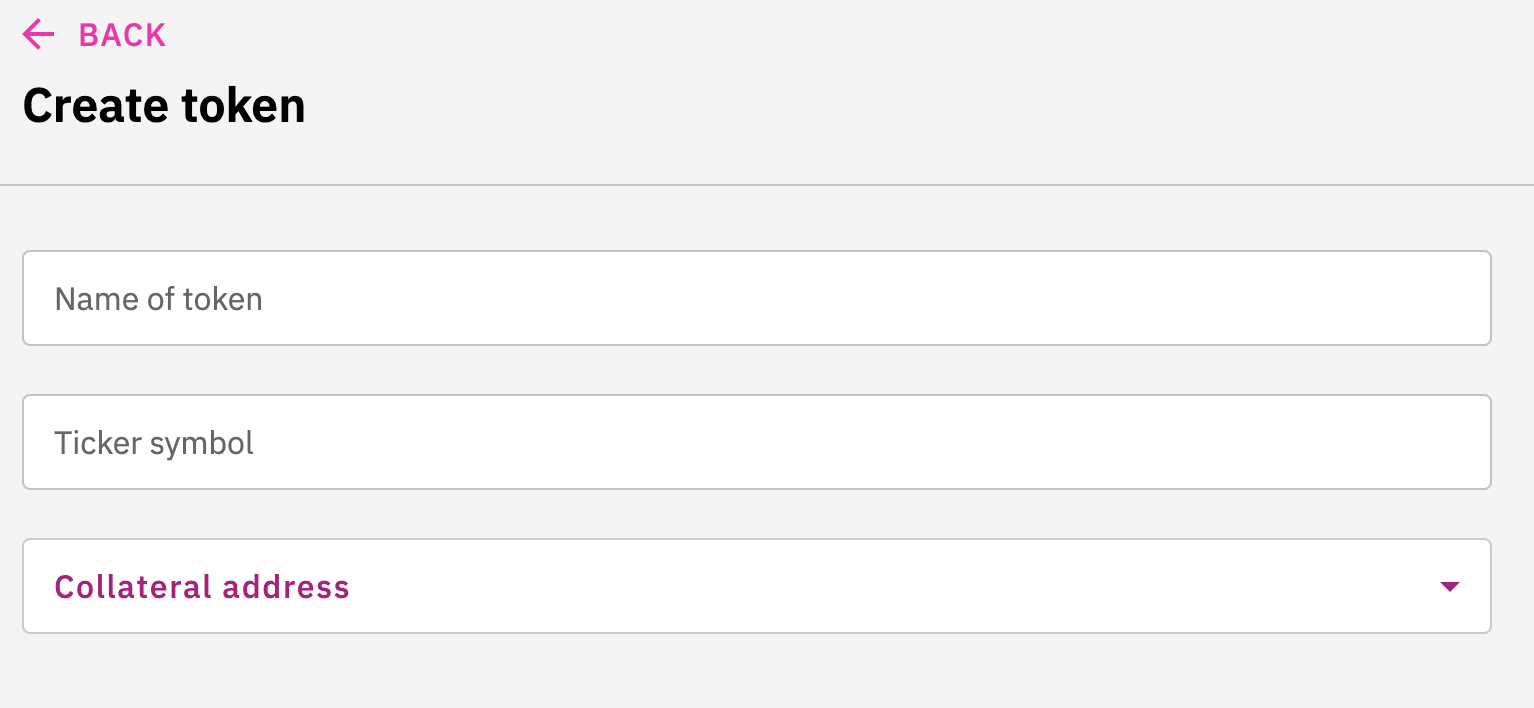Click the word "token" in the heading
This screenshot has width=1534, height=708.
[x=243, y=106]
